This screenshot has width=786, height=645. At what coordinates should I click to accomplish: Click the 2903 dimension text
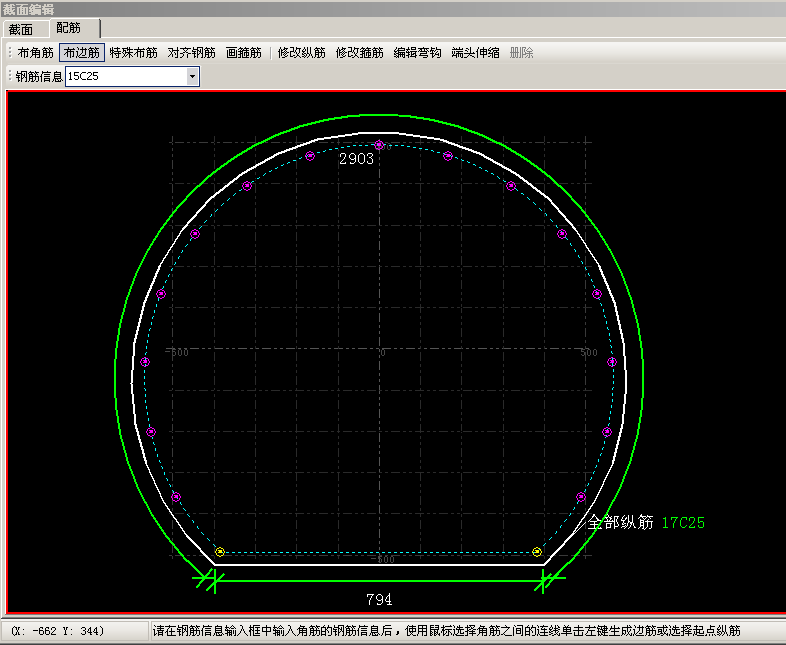(x=356, y=159)
